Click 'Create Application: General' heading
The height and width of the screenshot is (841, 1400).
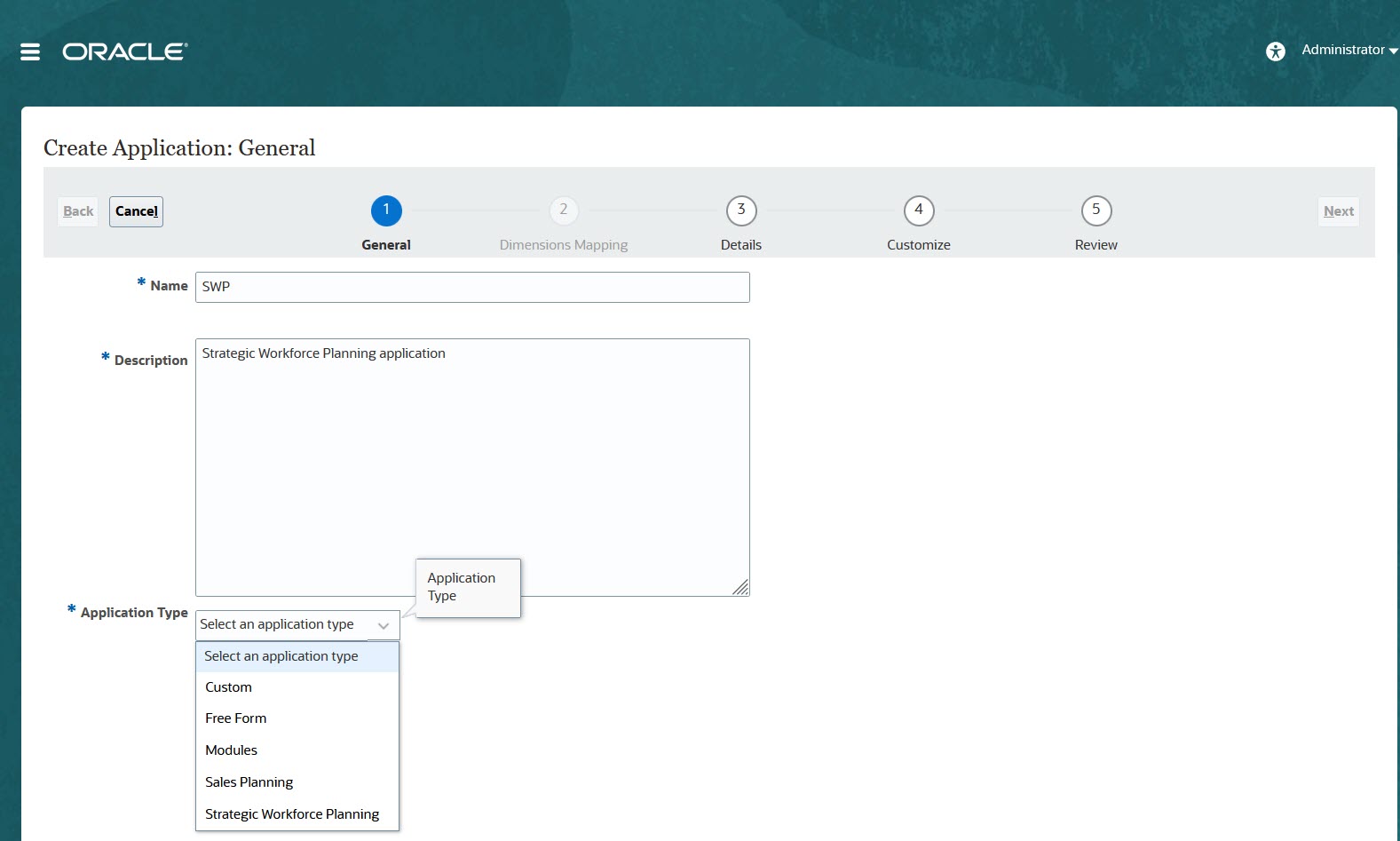179,148
